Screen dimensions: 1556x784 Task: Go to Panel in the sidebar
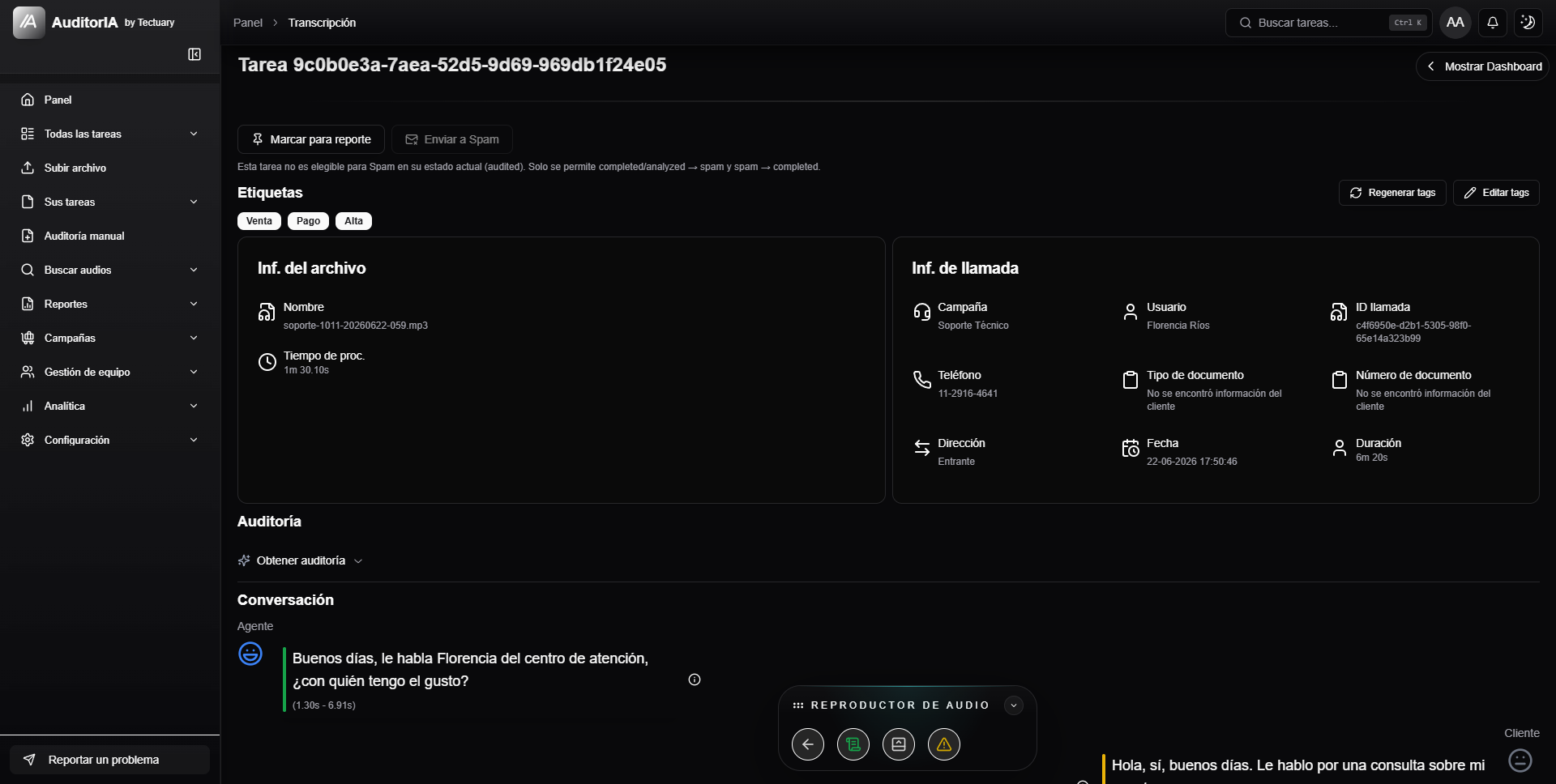click(x=110, y=100)
